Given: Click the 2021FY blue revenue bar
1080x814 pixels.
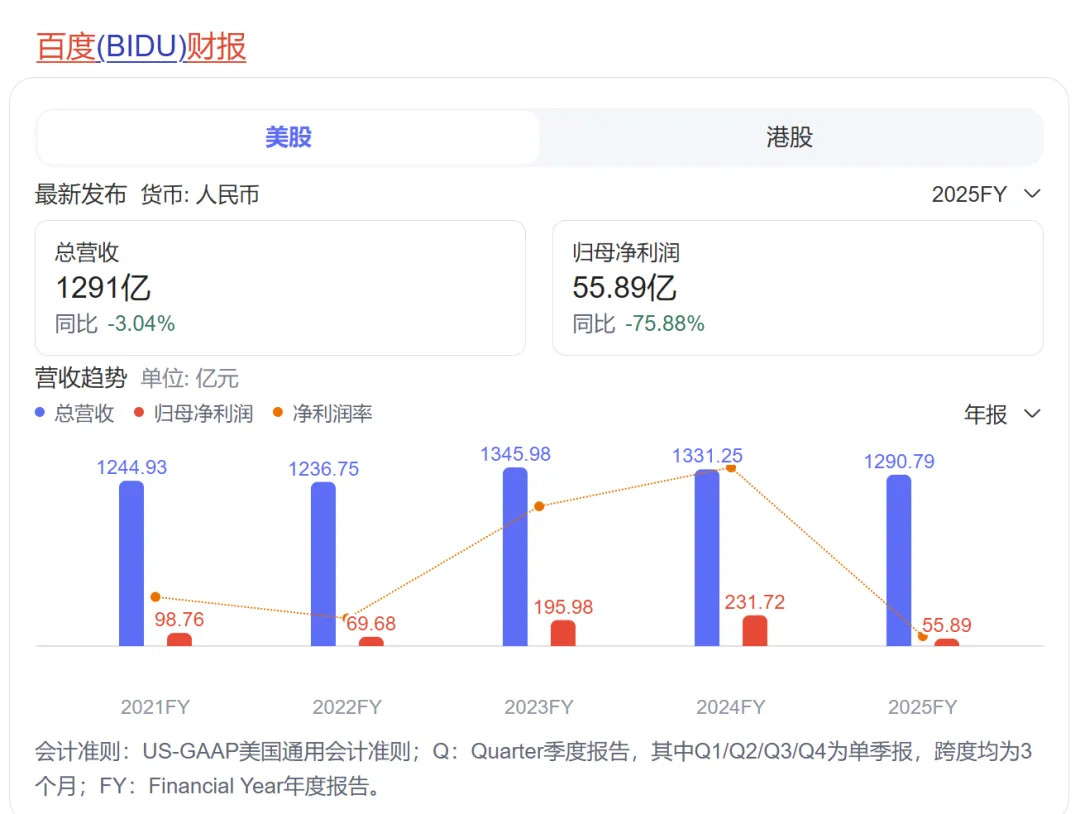Looking at the screenshot, I should coord(132,563).
